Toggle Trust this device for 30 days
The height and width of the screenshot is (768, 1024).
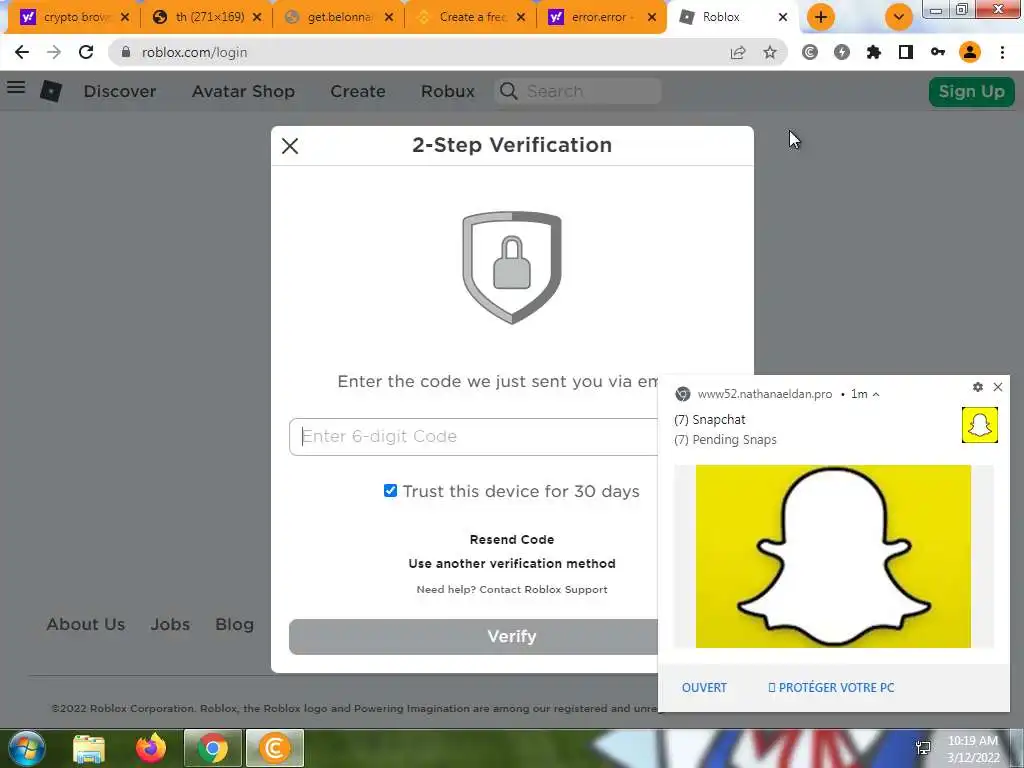tap(390, 490)
